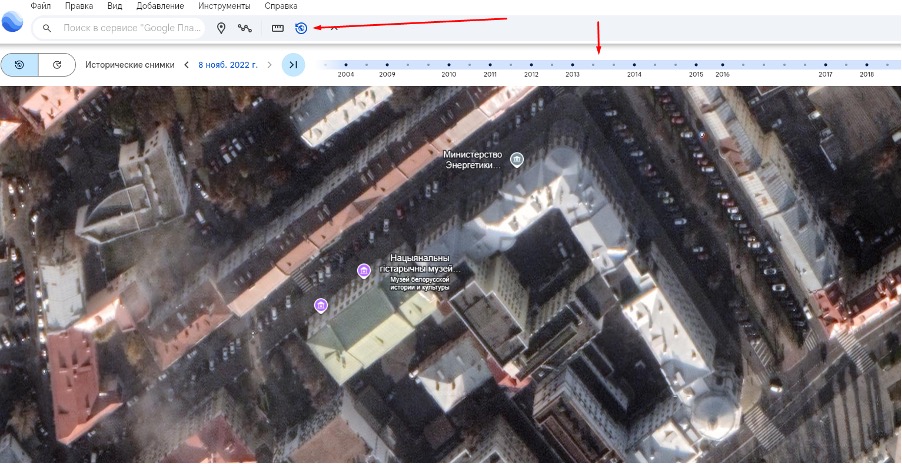Select the 2011 timeline marker
The height and width of the screenshot is (464, 902).
(x=490, y=65)
